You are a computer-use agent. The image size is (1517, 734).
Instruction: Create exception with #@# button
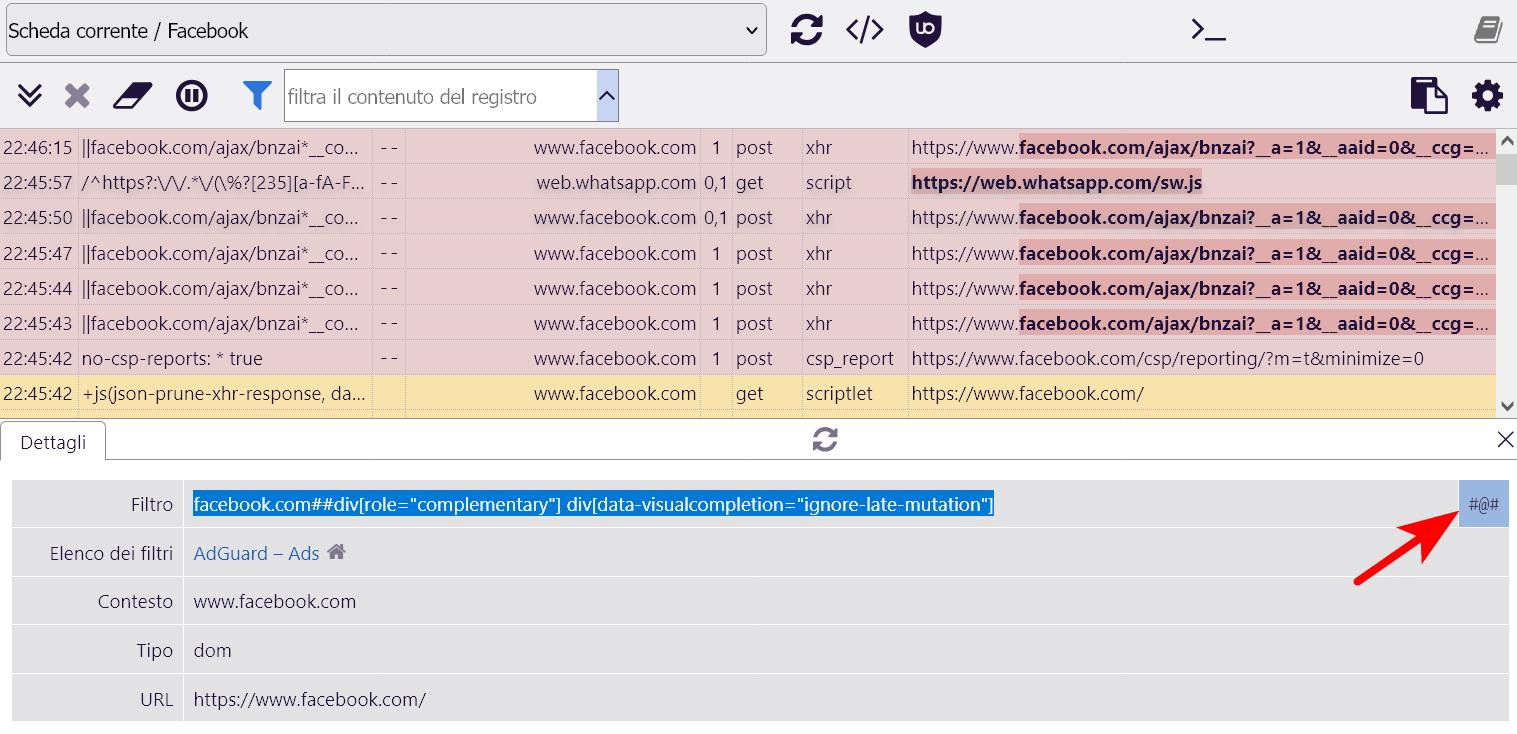[x=1483, y=504]
